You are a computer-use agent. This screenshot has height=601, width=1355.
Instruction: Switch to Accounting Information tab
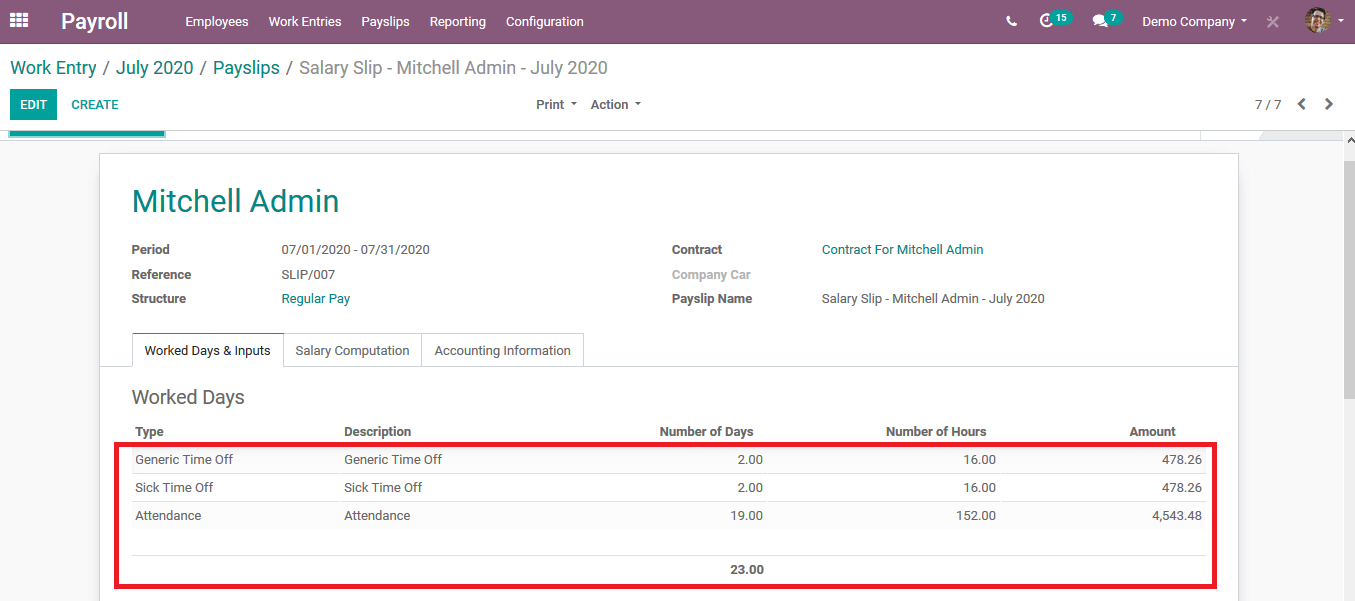coord(502,350)
